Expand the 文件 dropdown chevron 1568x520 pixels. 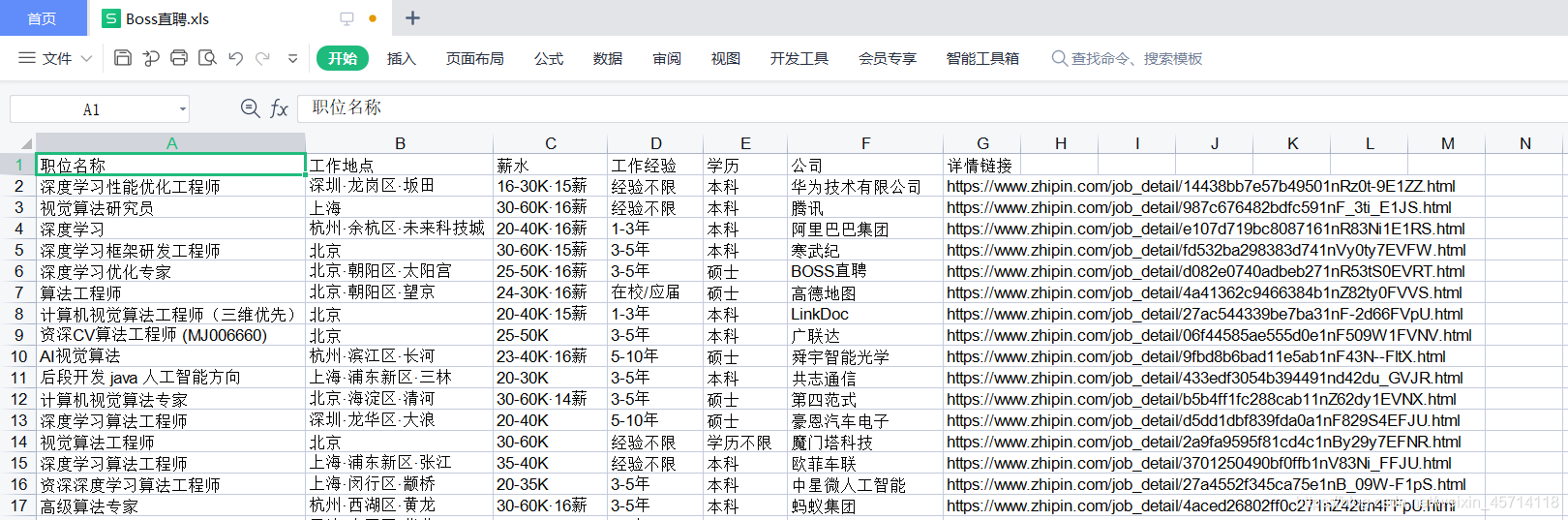pyautogui.click(x=86, y=58)
